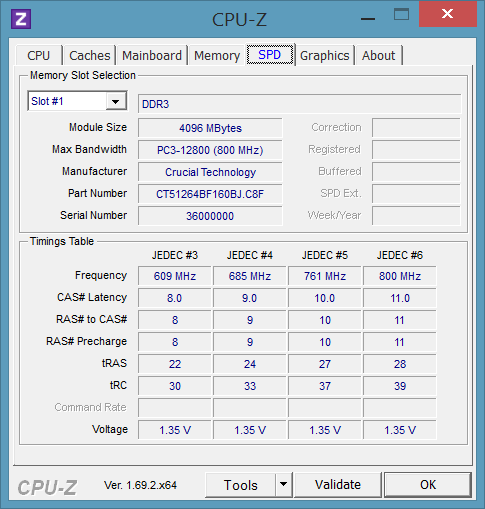Image resolution: width=485 pixels, height=509 pixels.
Task: Open the Graphics tab
Action: tap(325, 55)
